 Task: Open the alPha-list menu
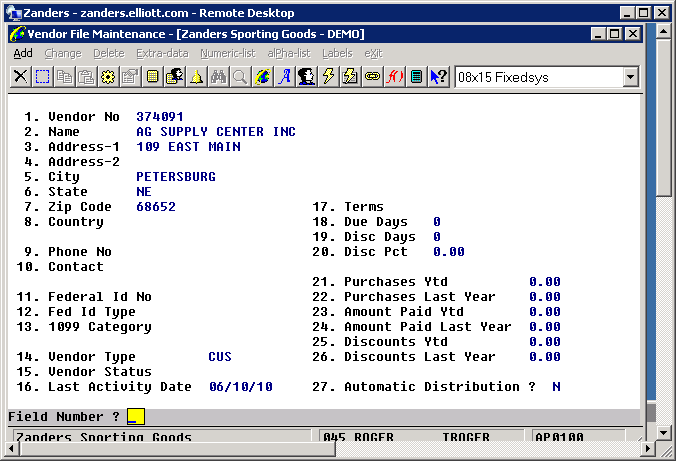pyautogui.click(x=289, y=53)
